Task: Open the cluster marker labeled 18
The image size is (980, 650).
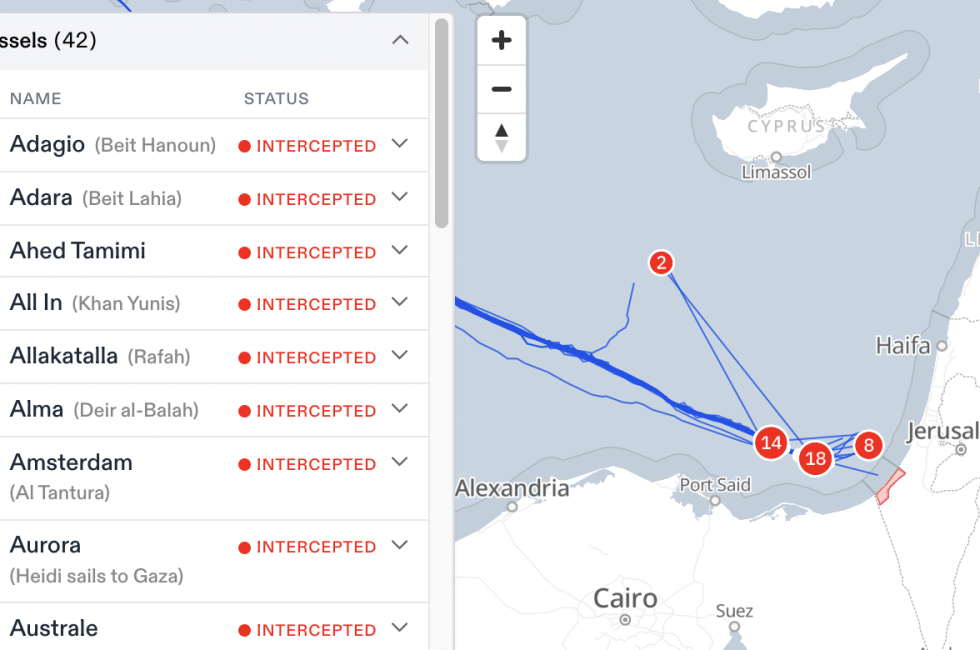Action: point(816,459)
